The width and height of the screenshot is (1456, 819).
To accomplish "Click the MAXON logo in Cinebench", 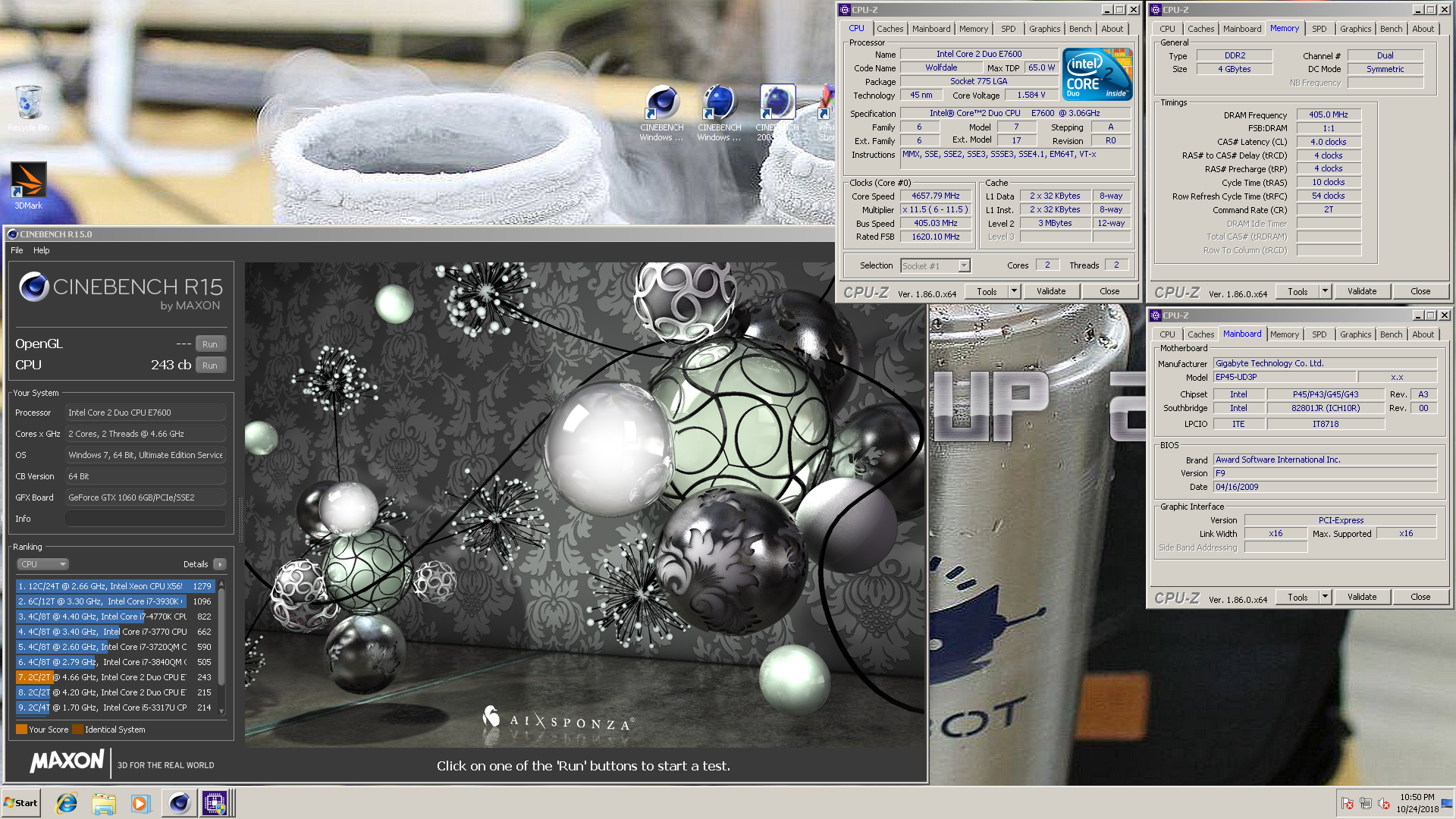I will (x=67, y=761).
